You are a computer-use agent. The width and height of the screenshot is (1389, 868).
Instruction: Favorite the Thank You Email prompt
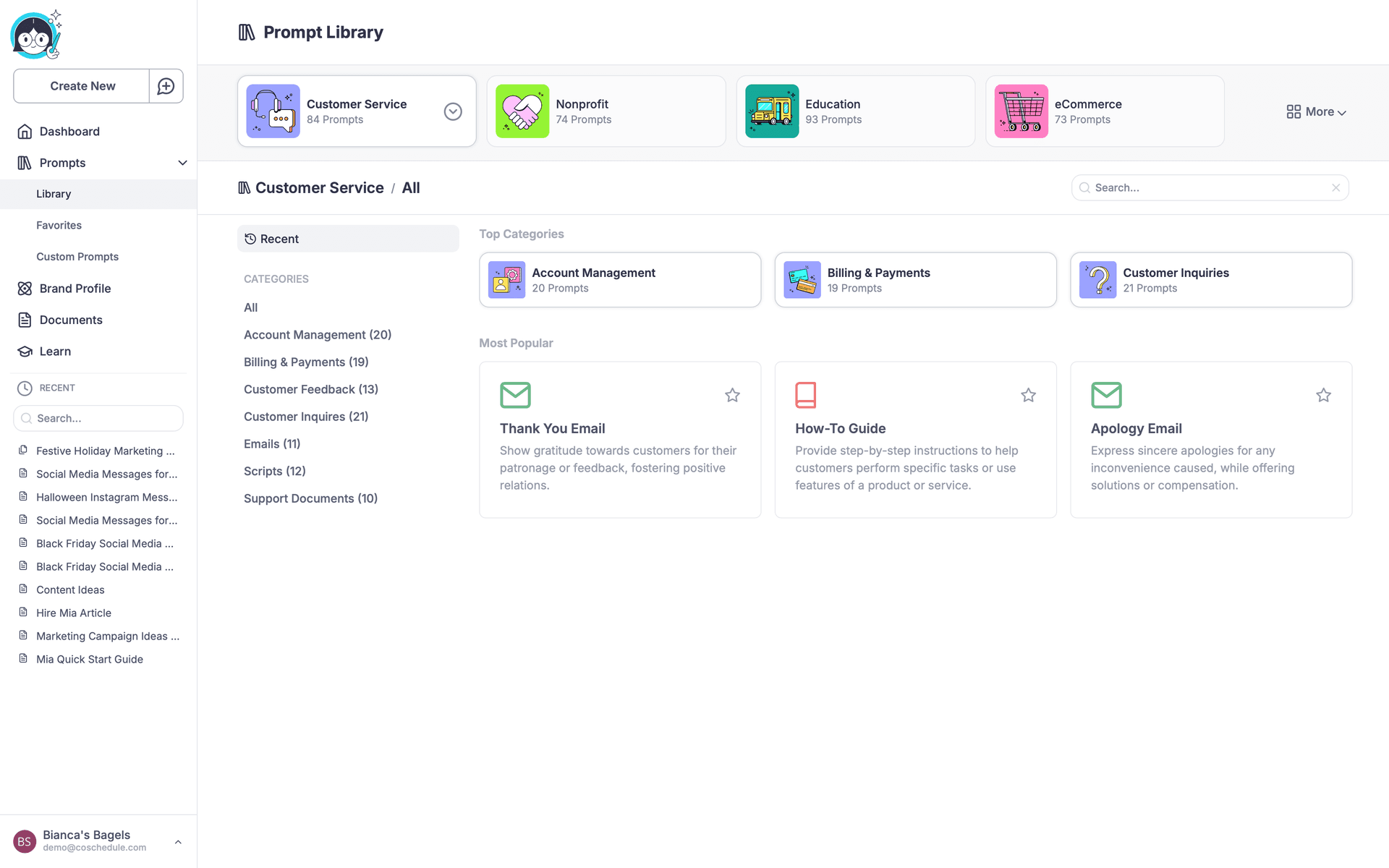(x=732, y=395)
